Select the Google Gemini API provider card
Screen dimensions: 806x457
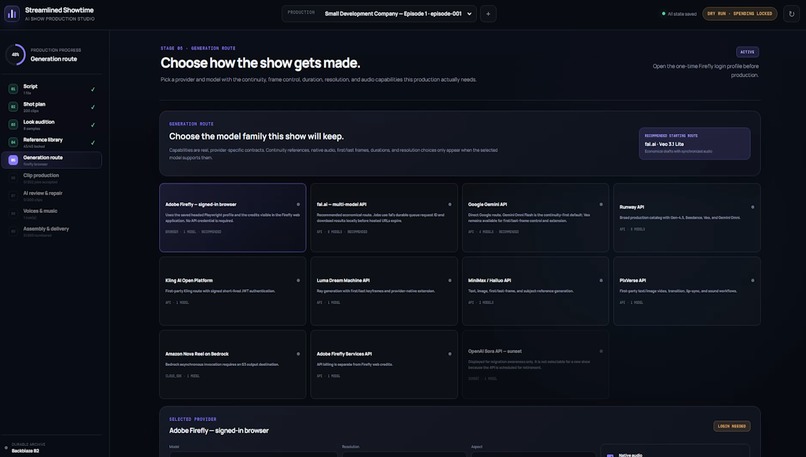click(x=535, y=217)
